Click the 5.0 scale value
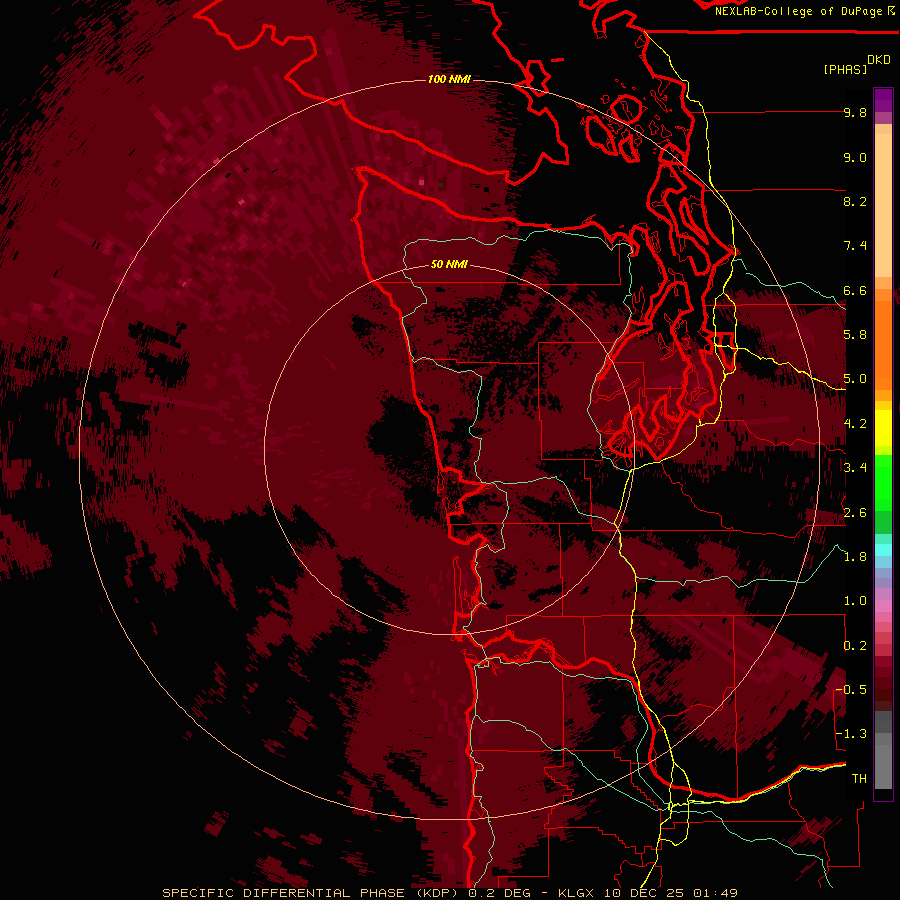900x900 pixels. pyautogui.click(x=855, y=379)
